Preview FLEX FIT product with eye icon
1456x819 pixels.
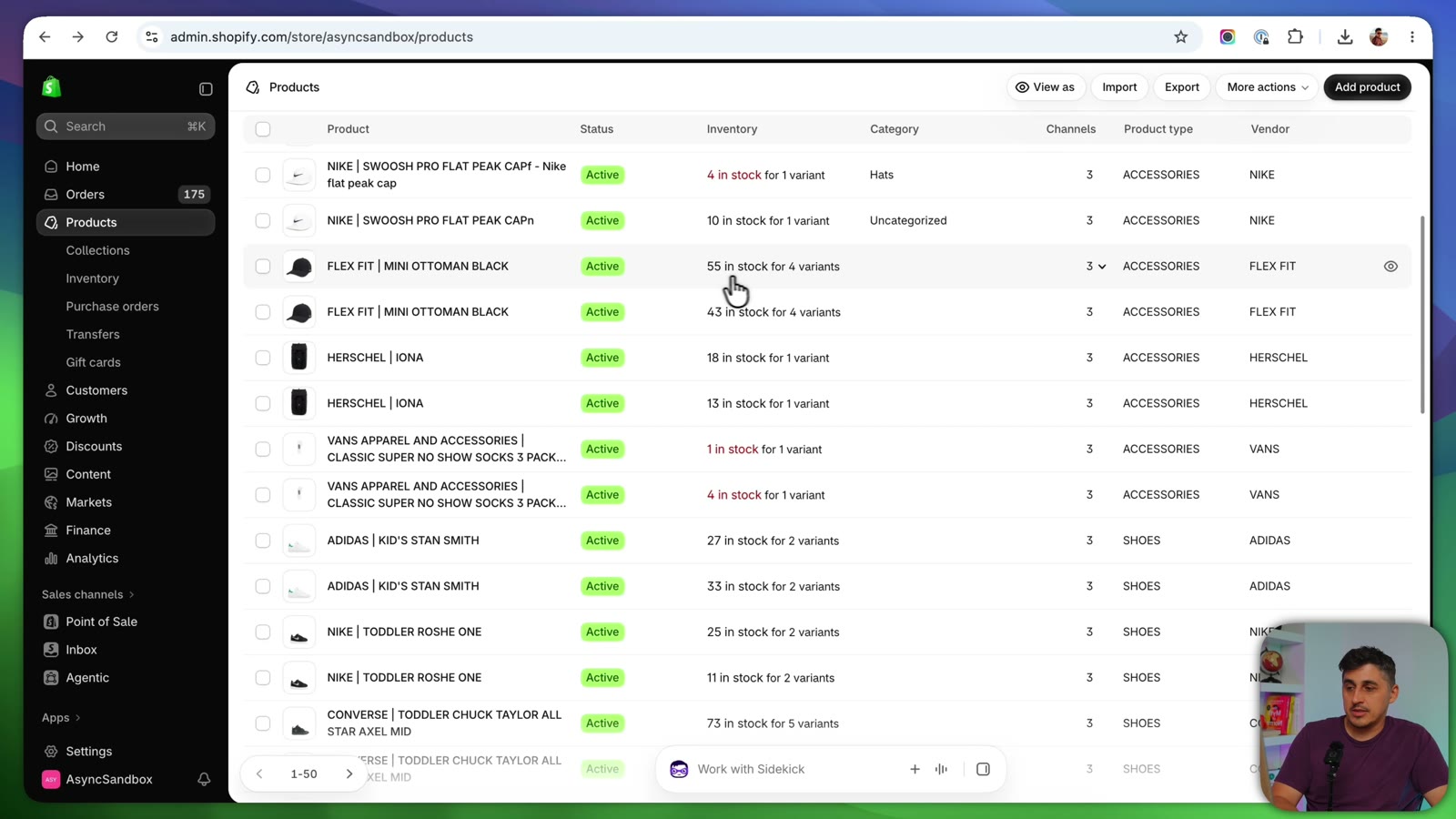1390,267
